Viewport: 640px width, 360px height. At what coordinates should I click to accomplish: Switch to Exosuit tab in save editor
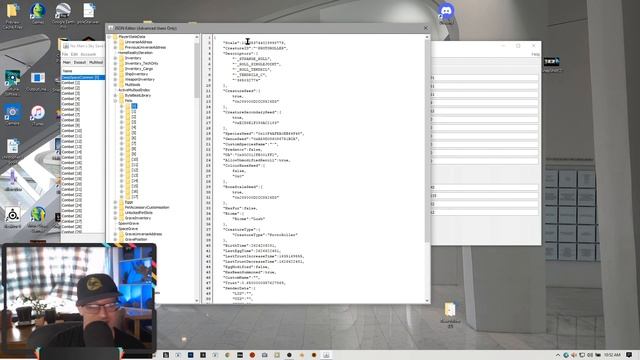coord(80,62)
